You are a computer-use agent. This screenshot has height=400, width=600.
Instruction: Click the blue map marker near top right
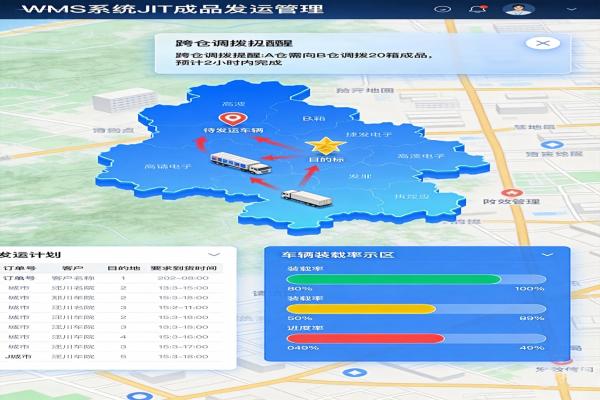point(552,145)
